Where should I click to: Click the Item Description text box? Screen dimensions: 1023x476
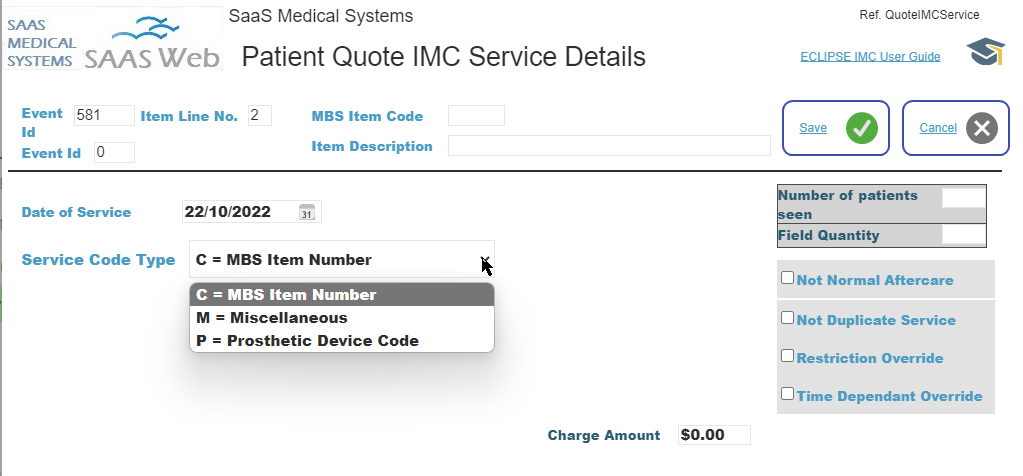click(x=609, y=145)
